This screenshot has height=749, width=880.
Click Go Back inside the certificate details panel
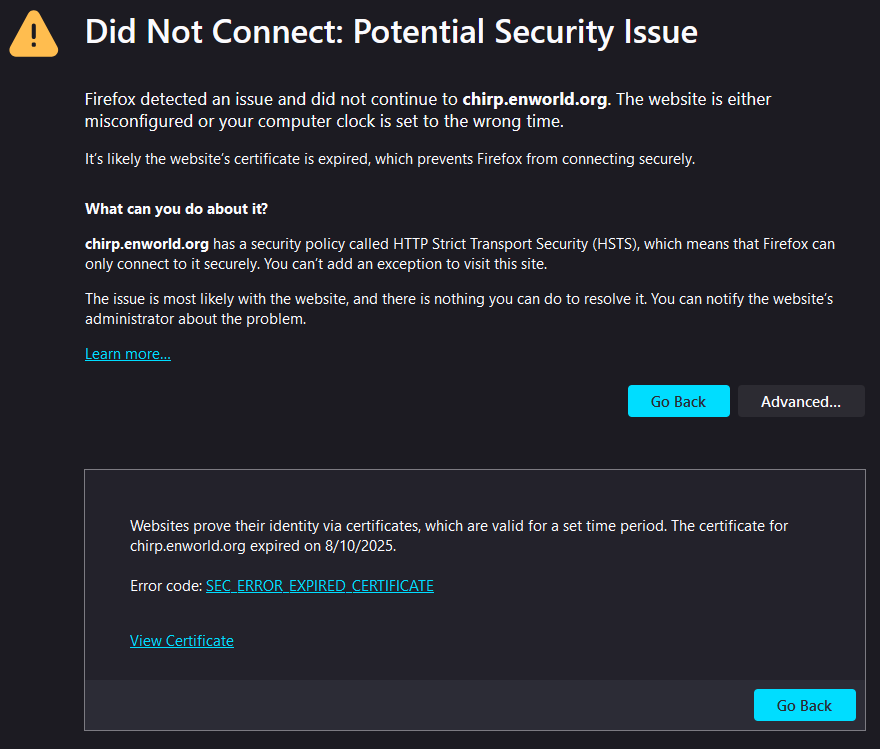(804, 705)
